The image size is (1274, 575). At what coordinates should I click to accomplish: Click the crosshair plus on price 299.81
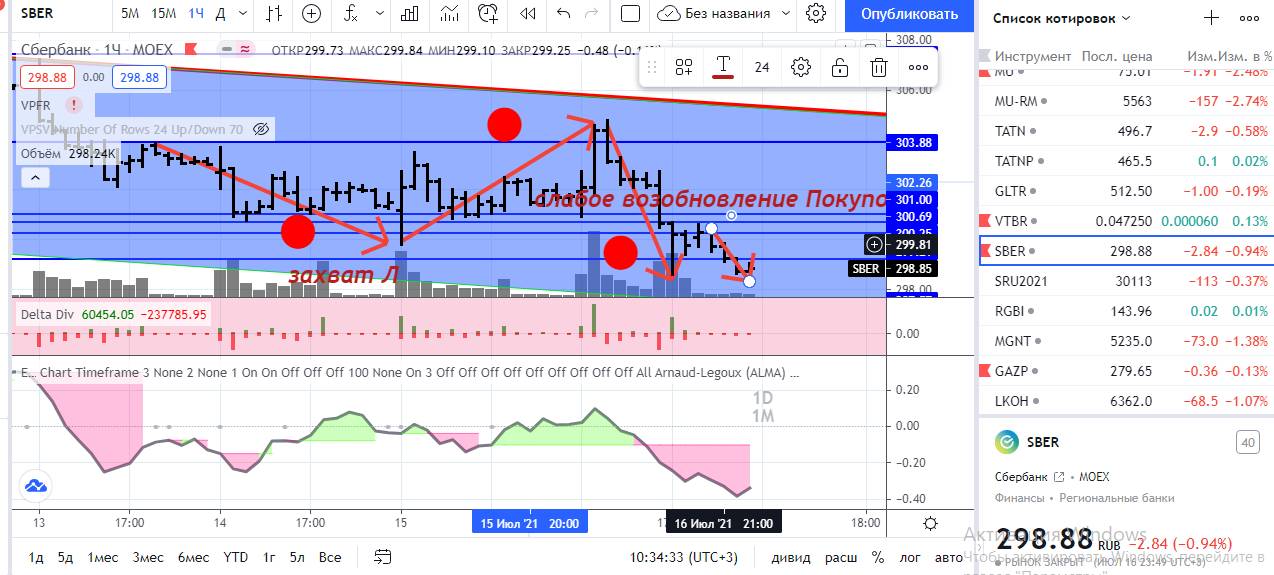pos(875,244)
